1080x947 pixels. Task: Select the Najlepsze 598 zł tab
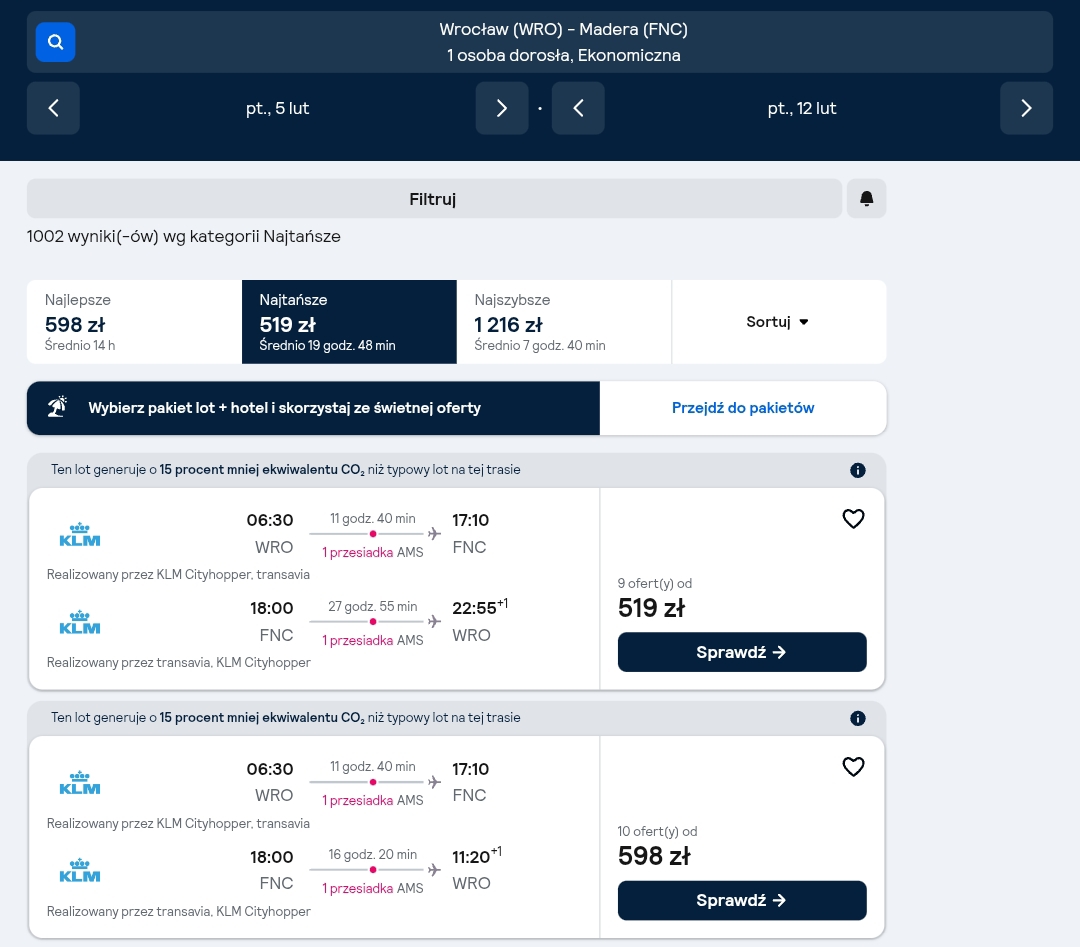134,322
